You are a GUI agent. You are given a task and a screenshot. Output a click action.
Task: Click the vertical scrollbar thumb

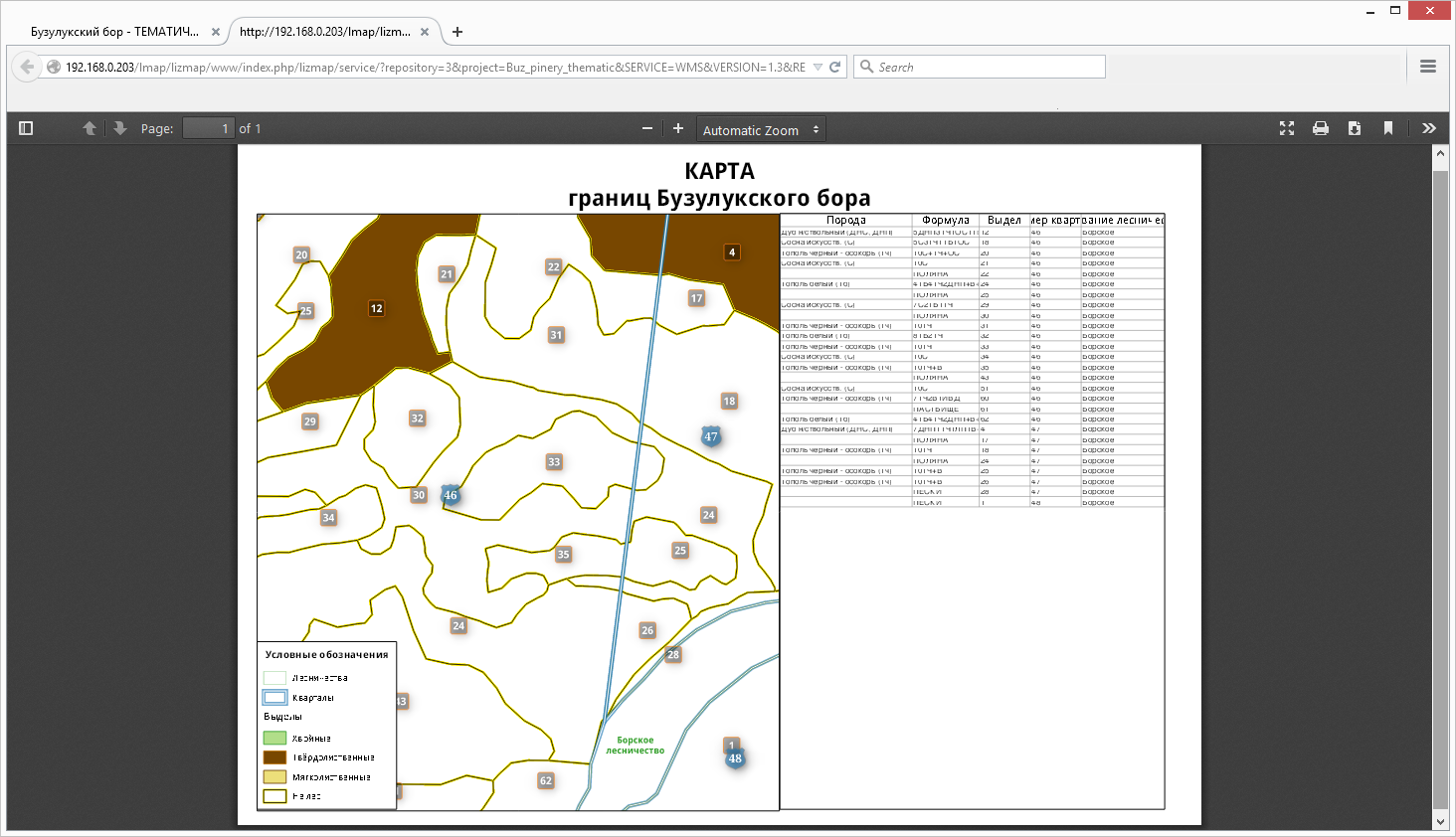(x=1440, y=490)
